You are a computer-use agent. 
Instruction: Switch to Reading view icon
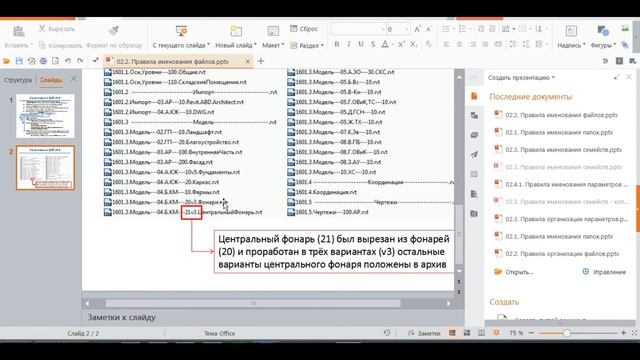(x=482, y=333)
